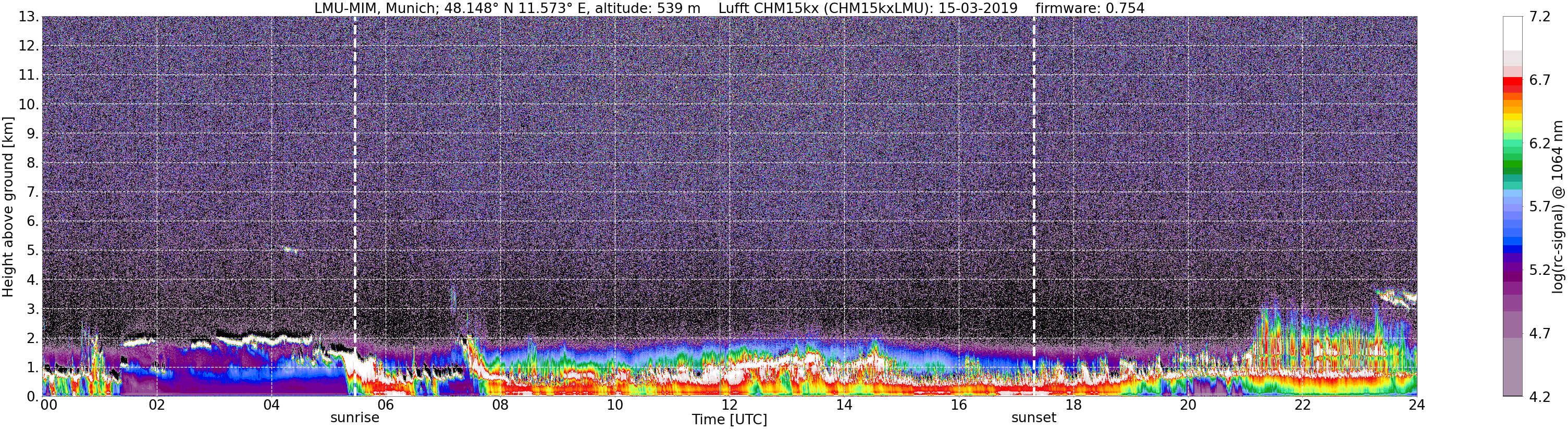This screenshot has height=430, width=1568.
Task: Click the dashed sunrise marker line
Action: pos(355,206)
